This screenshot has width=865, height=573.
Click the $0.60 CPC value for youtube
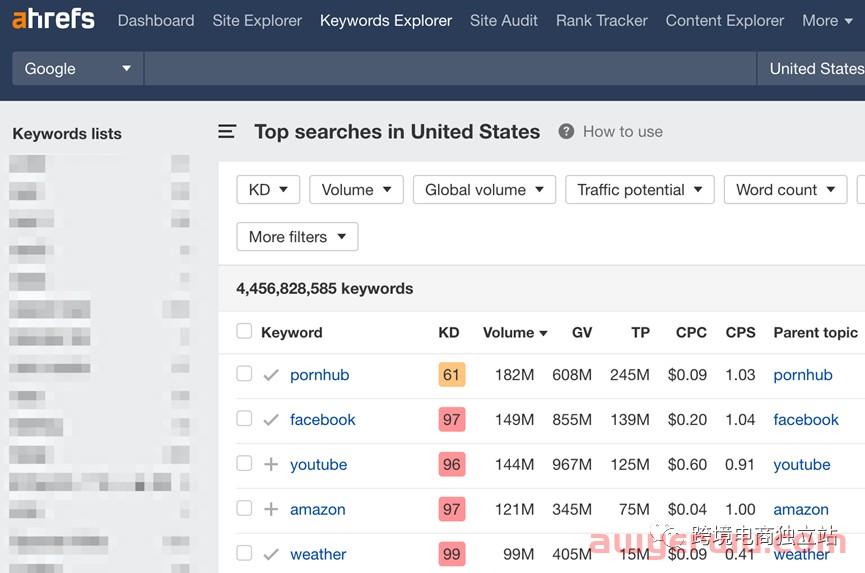pyautogui.click(x=687, y=464)
